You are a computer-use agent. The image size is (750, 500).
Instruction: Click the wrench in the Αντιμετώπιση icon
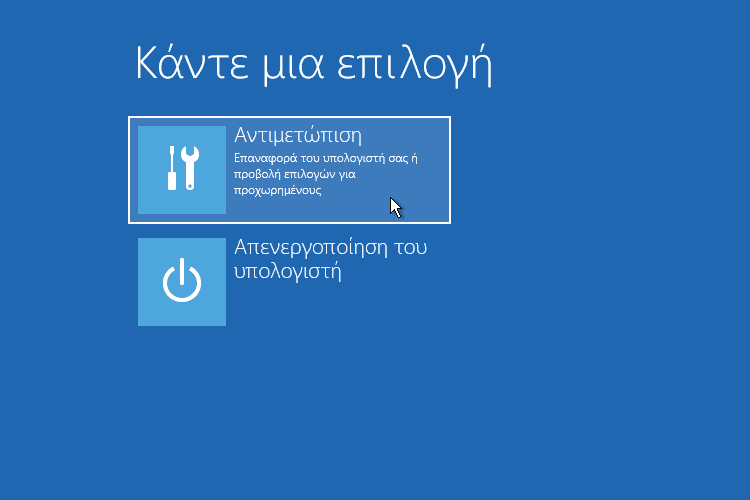coord(190,167)
